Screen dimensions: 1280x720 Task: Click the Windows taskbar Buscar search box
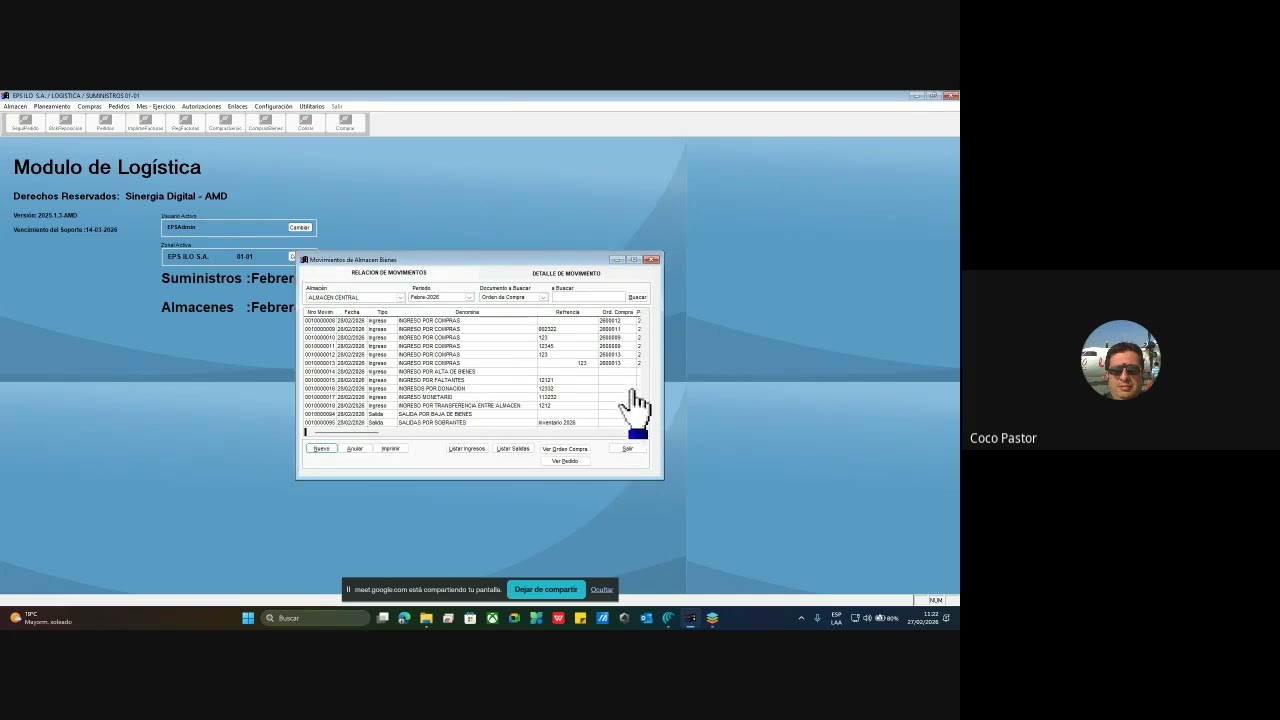coord(315,618)
